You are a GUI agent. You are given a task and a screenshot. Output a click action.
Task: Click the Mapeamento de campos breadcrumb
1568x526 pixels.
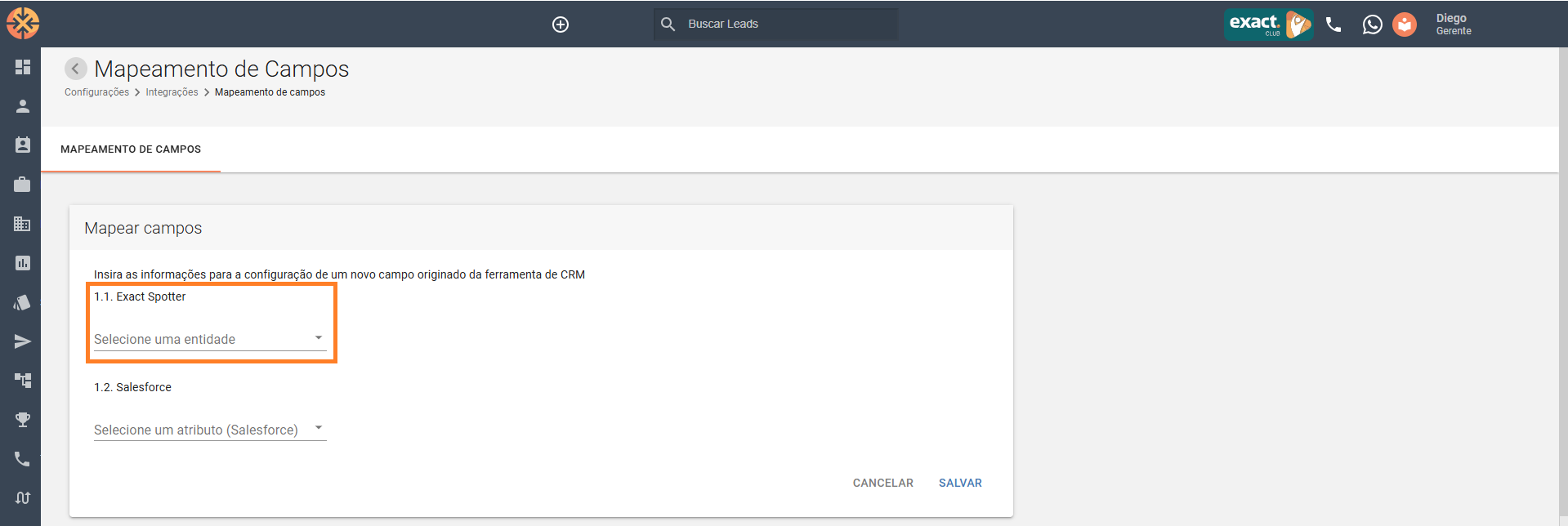click(270, 92)
